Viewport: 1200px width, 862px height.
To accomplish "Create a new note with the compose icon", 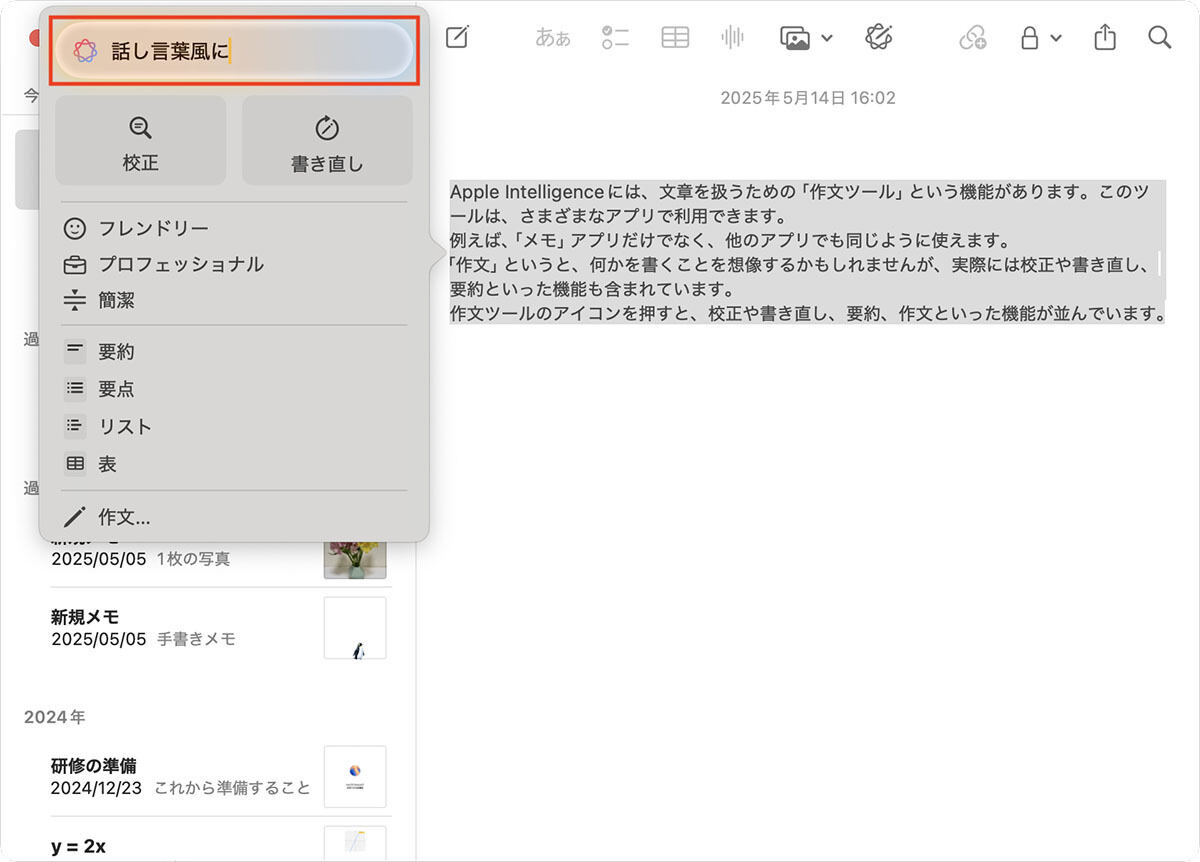I will (457, 38).
